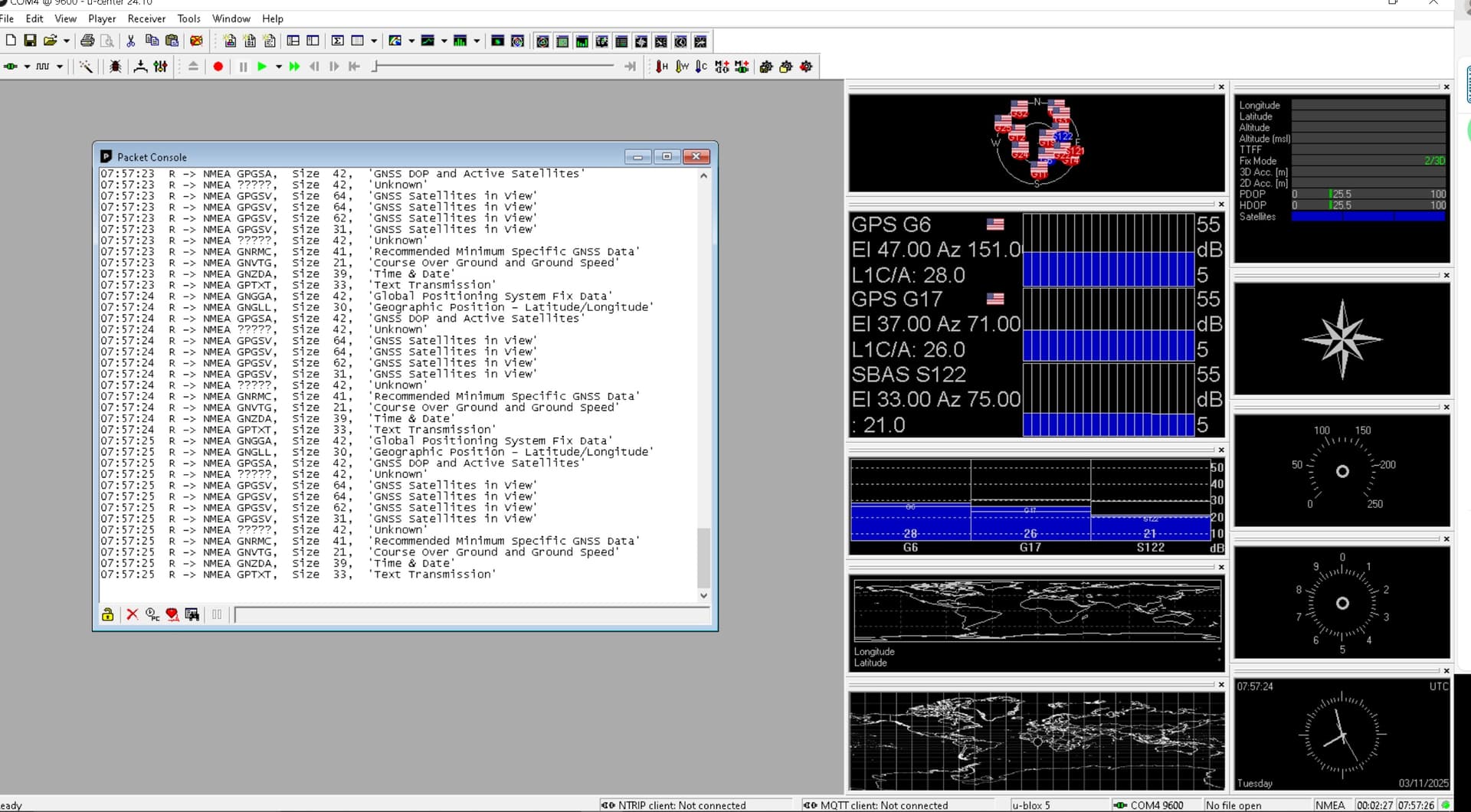This screenshot has height=812, width=1471.
Task: Click the Print icon in toolbar
Action: (87, 41)
